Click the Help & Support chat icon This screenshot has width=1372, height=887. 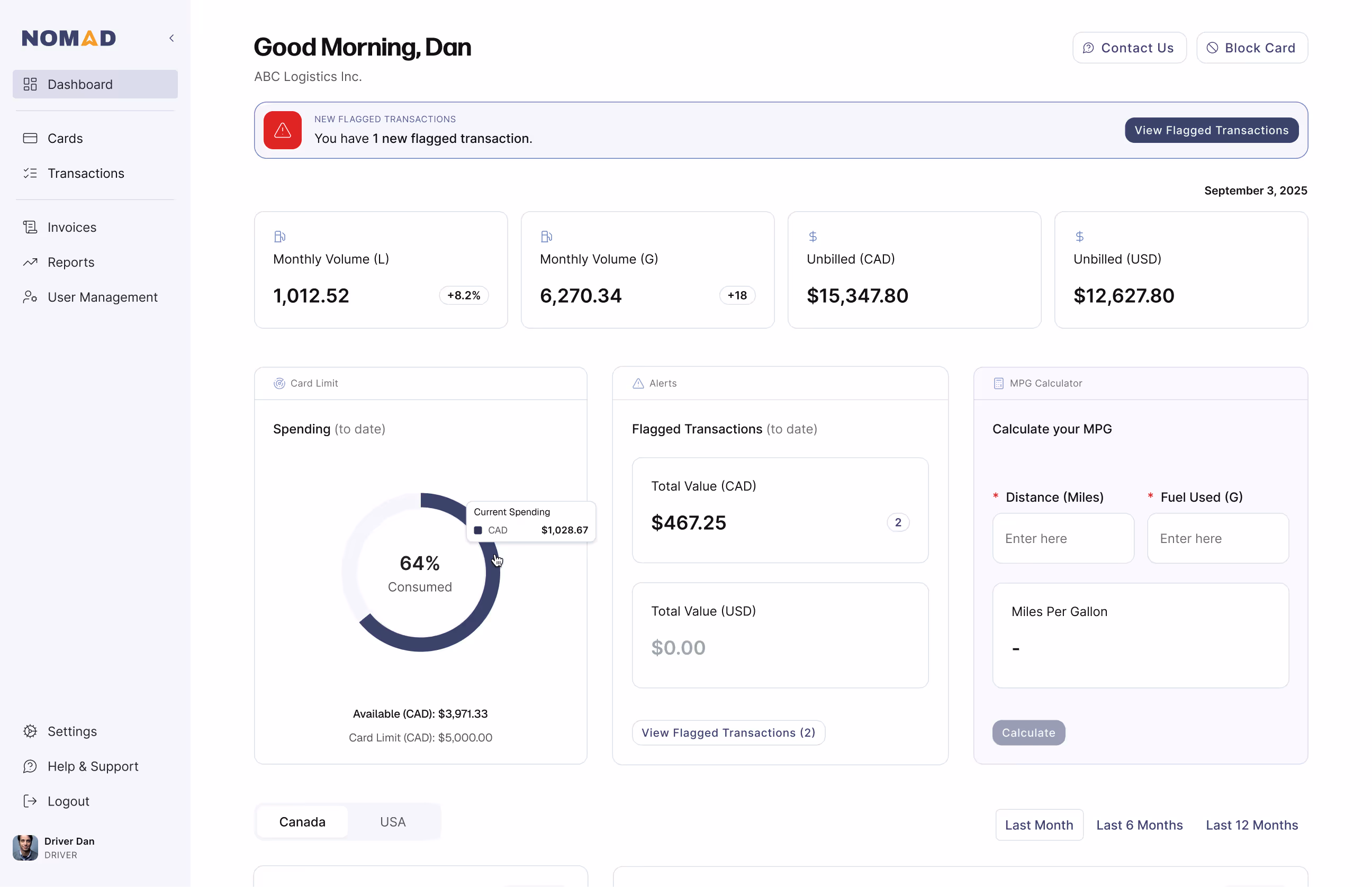tap(30, 767)
